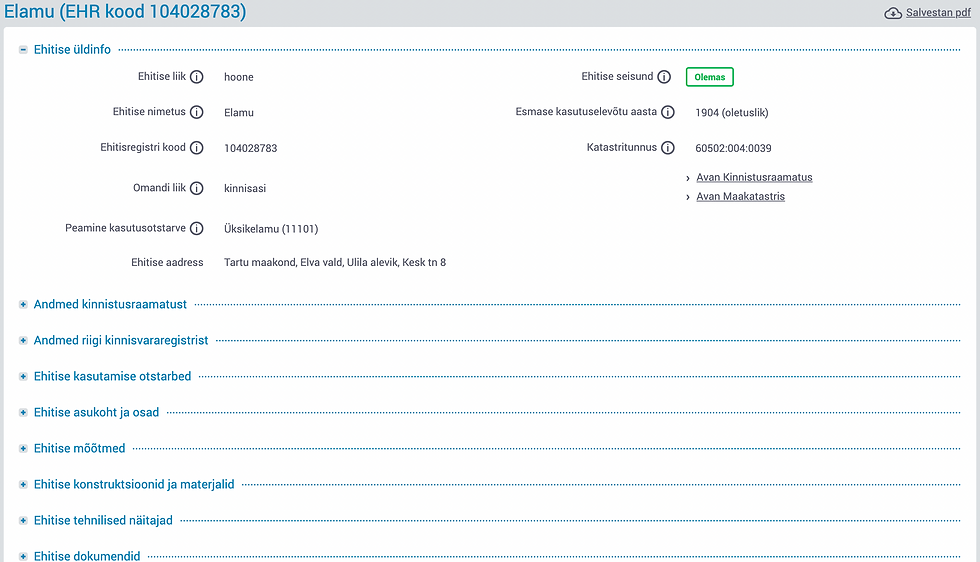Click the Ehitise dokumendid heading text
Screen dimensions: 980x562
pos(87,556)
